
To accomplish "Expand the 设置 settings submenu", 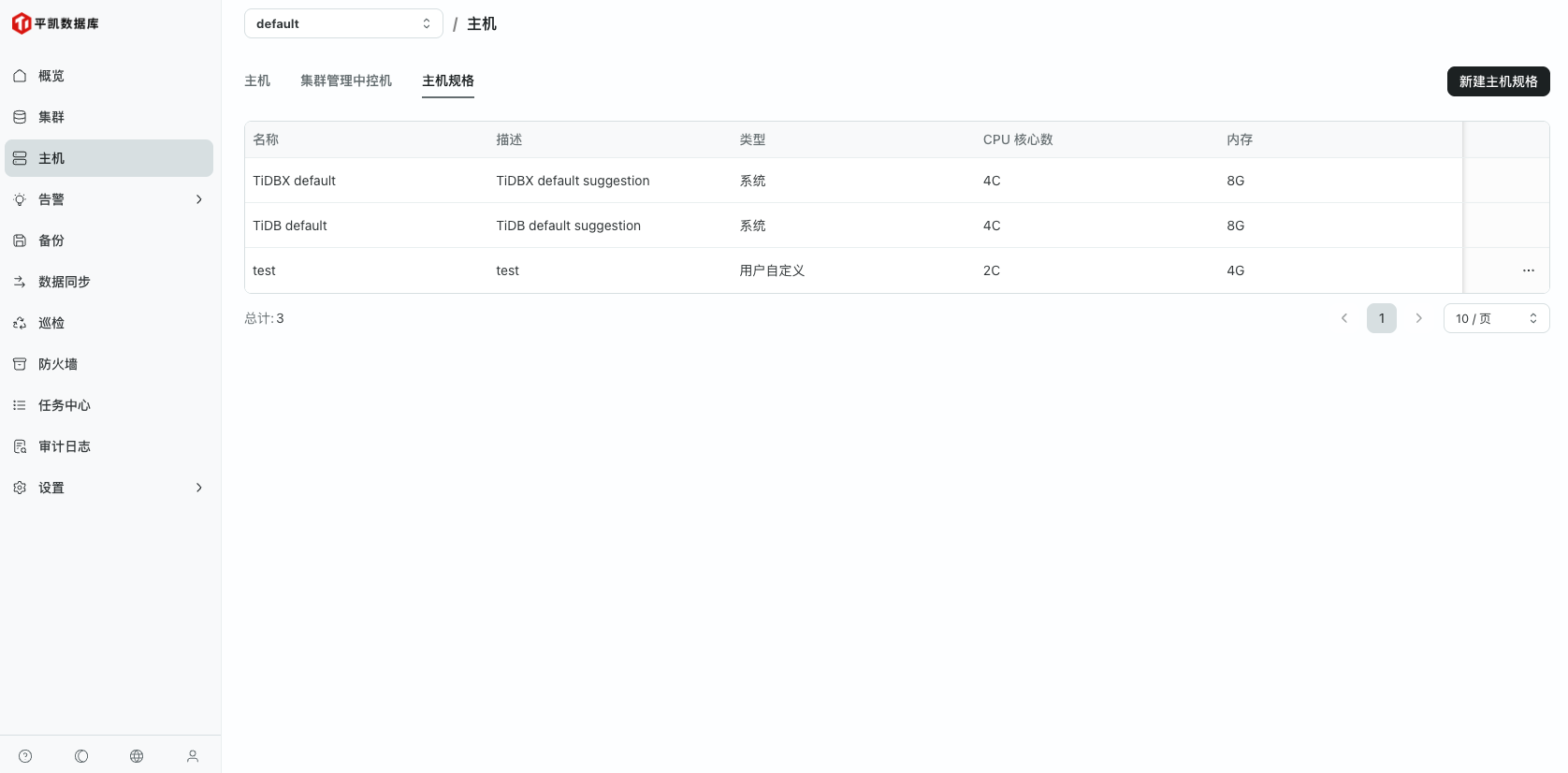I will 109,488.
